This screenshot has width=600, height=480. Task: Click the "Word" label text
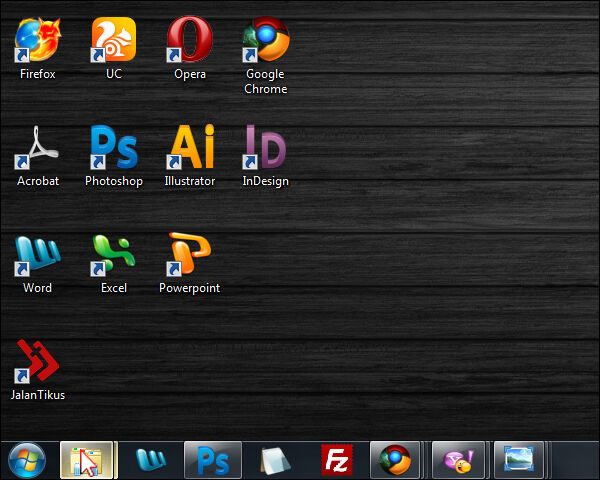click(x=37, y=288)
